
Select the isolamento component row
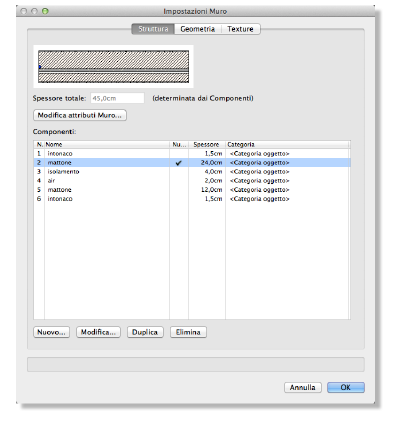click(192, 172)
